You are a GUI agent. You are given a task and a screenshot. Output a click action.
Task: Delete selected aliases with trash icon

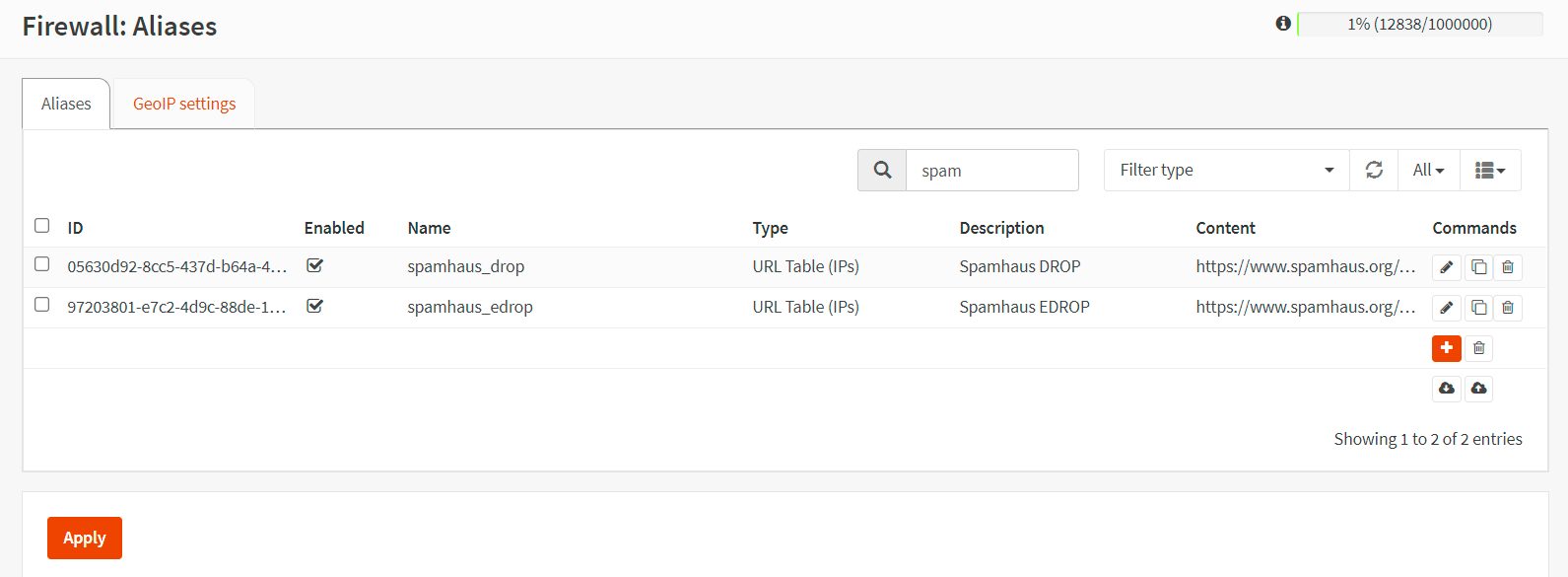click(1478, 348)
